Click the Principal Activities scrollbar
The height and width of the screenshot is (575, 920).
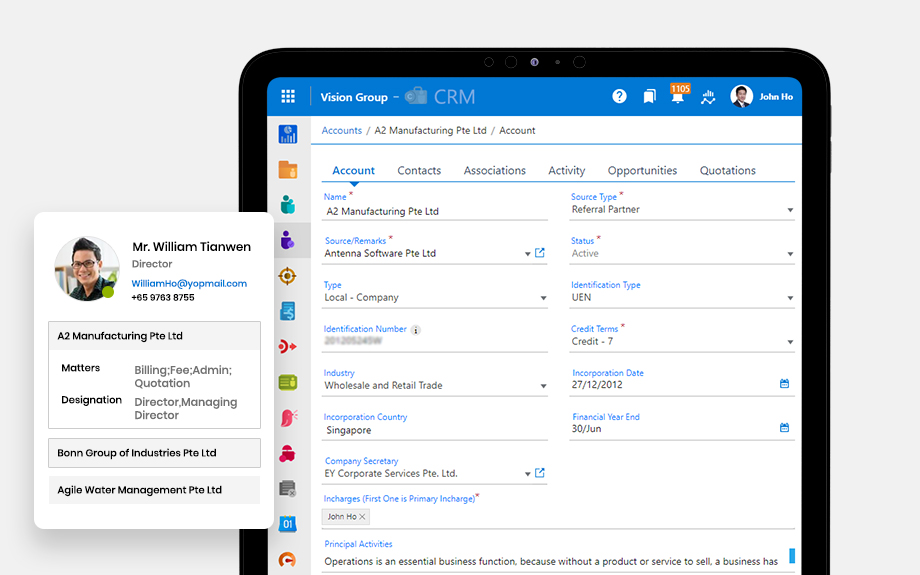tap(792, 556)
